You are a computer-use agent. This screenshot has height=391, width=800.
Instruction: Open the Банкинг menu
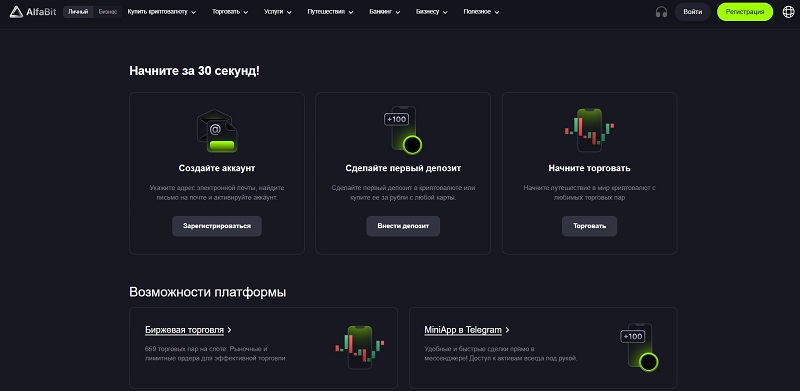385,12
